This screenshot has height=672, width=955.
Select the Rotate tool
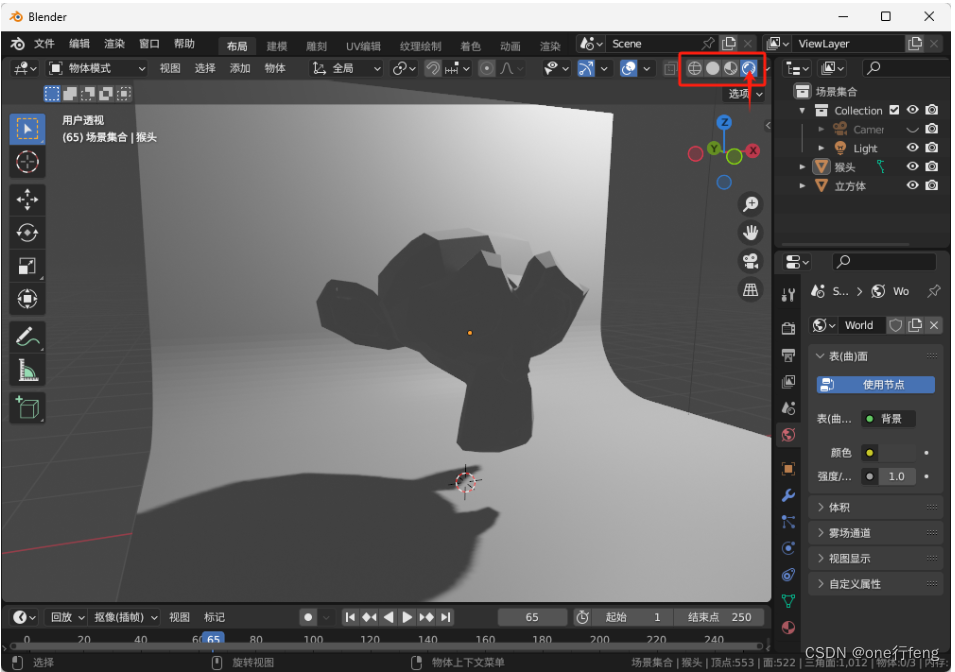coord(27,233)
